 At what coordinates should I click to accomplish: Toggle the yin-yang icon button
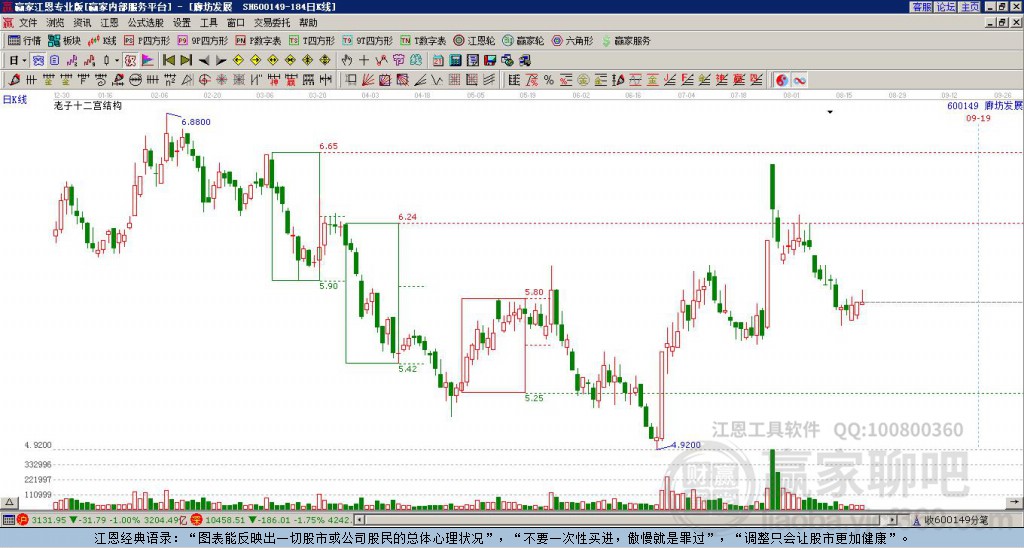[x=782, y=80]
